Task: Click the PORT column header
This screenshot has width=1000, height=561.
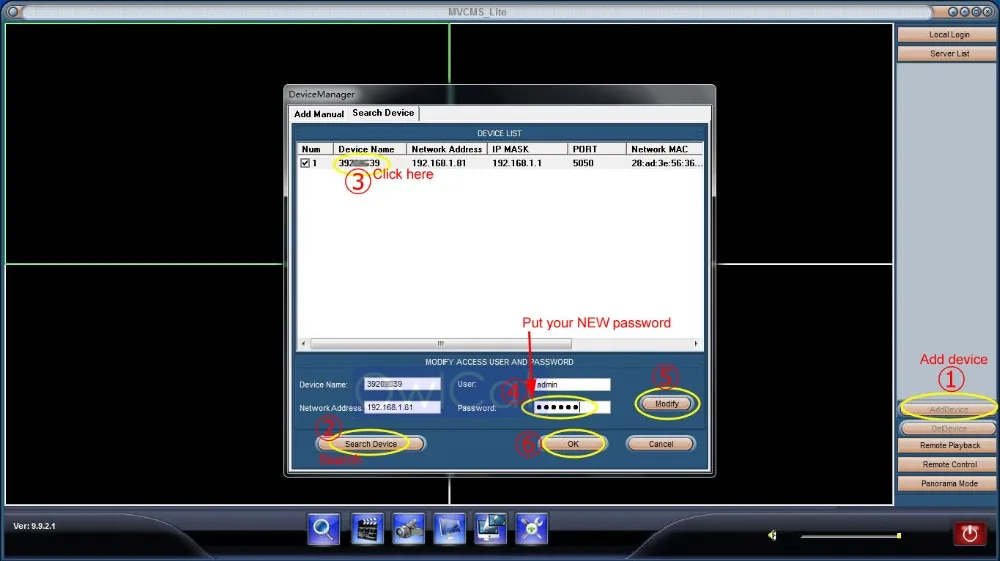Action: click(596, 149)
